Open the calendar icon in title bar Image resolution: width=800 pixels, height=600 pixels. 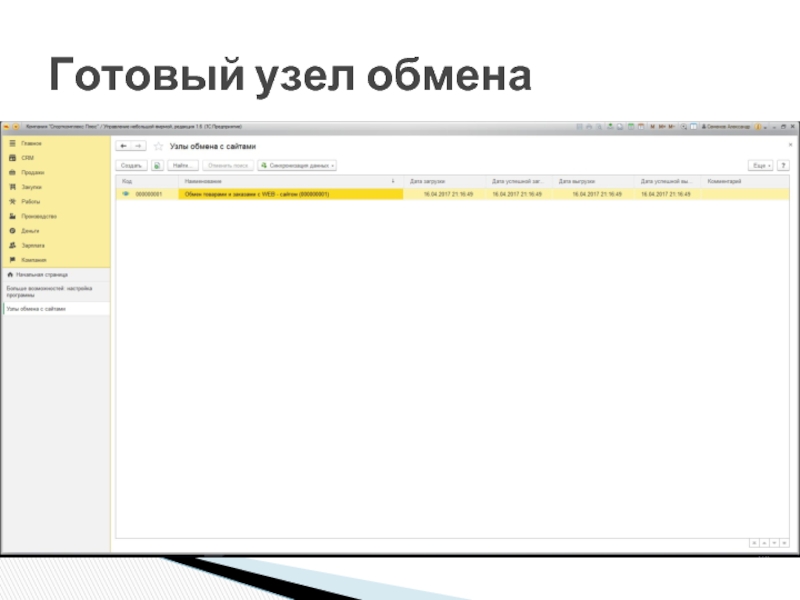pos(641,127)
